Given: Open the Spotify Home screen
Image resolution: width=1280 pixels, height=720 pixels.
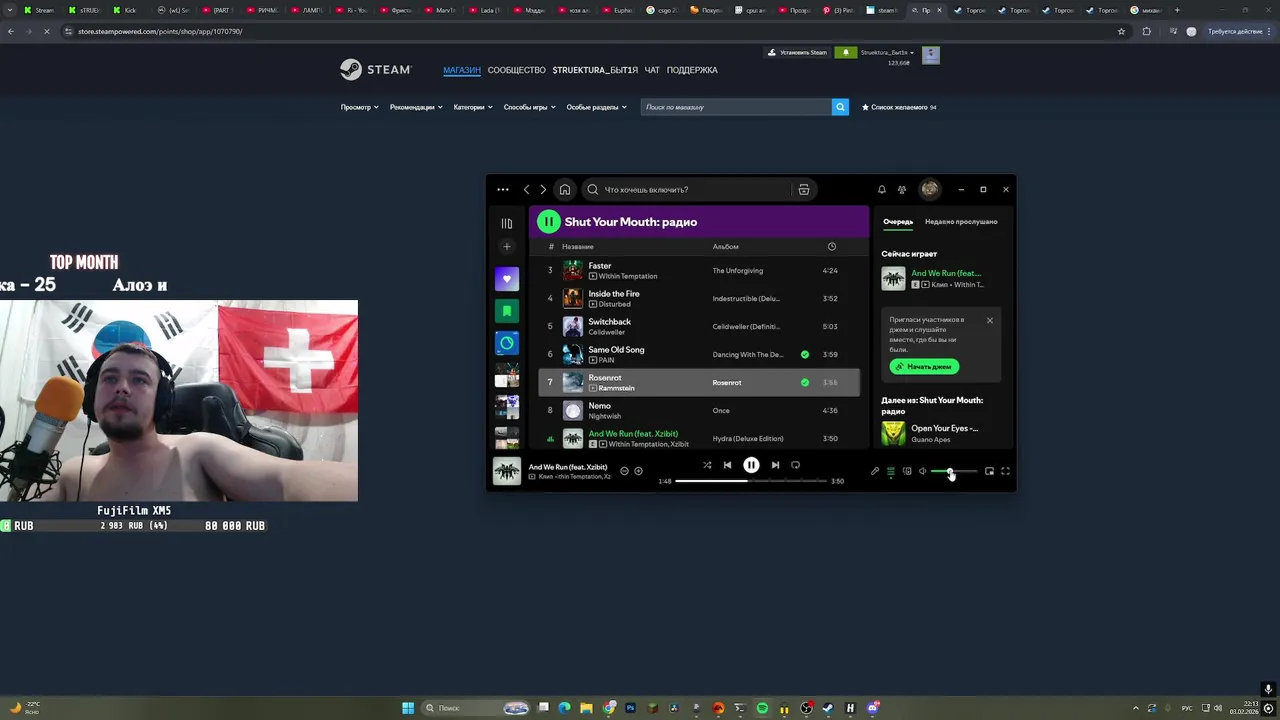Looking at the screenshot, I should [x=565, y=189].
